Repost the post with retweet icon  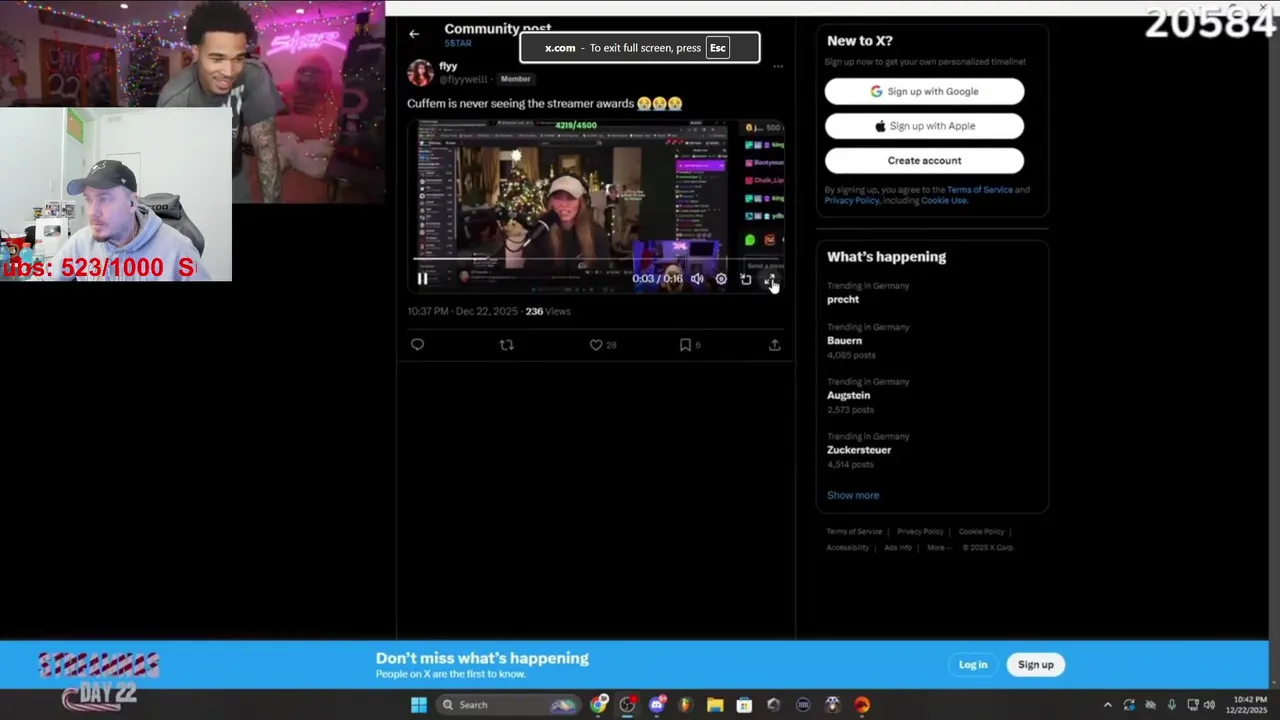point(506,345)
